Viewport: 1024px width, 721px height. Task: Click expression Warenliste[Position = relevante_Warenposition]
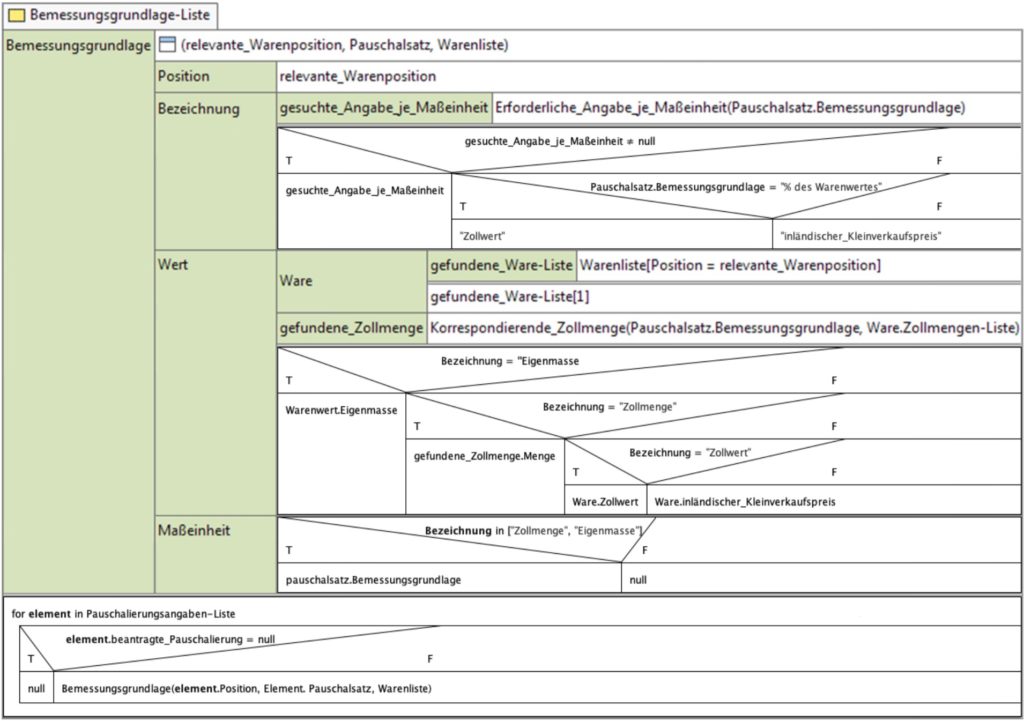[x=730, y=265]
